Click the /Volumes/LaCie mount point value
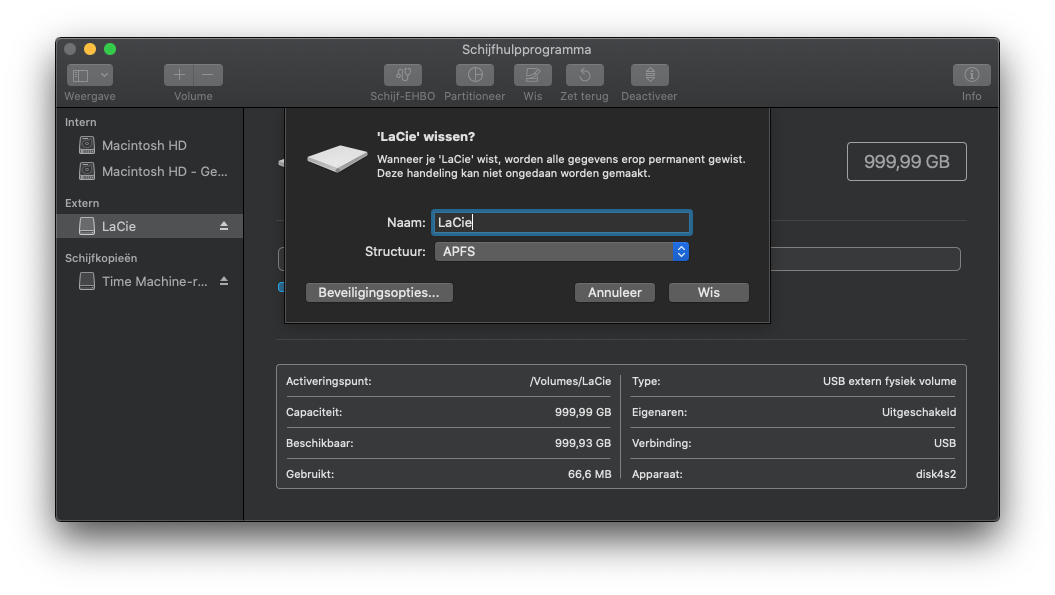Viewport: 1055px width, 595px height. [571, 381]
